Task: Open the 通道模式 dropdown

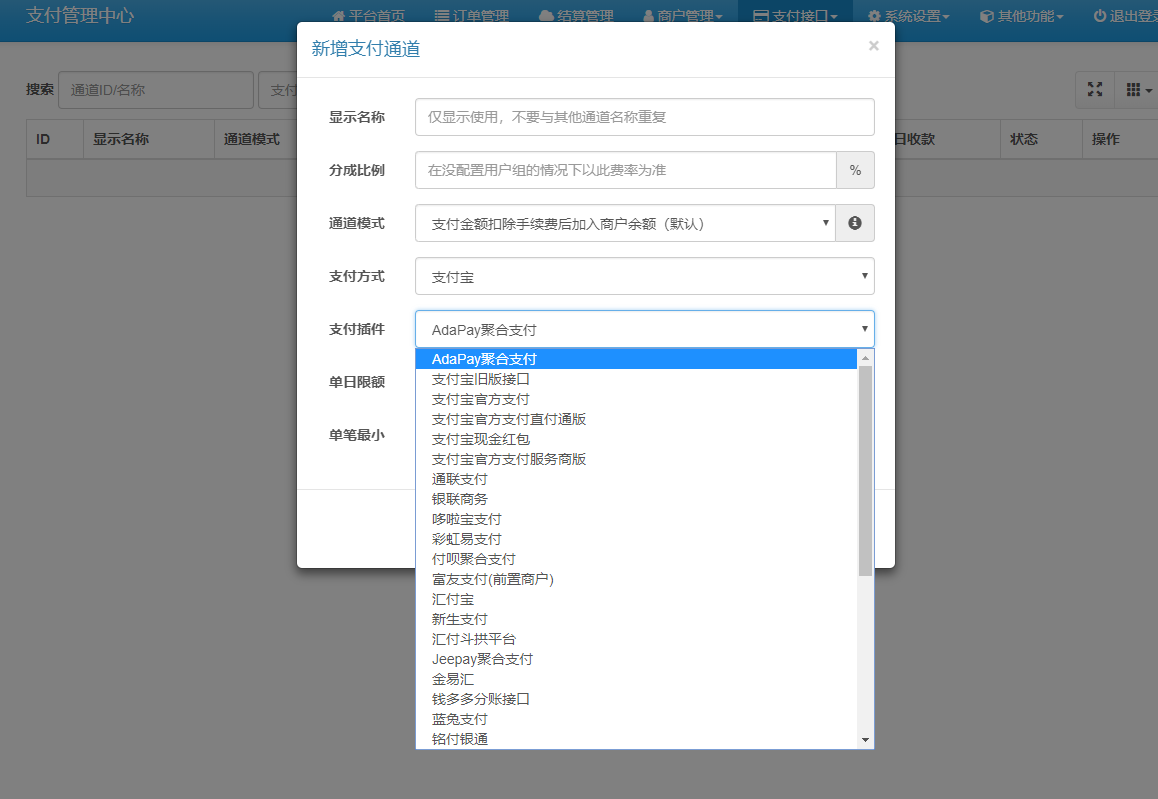Action: point(626,223)
